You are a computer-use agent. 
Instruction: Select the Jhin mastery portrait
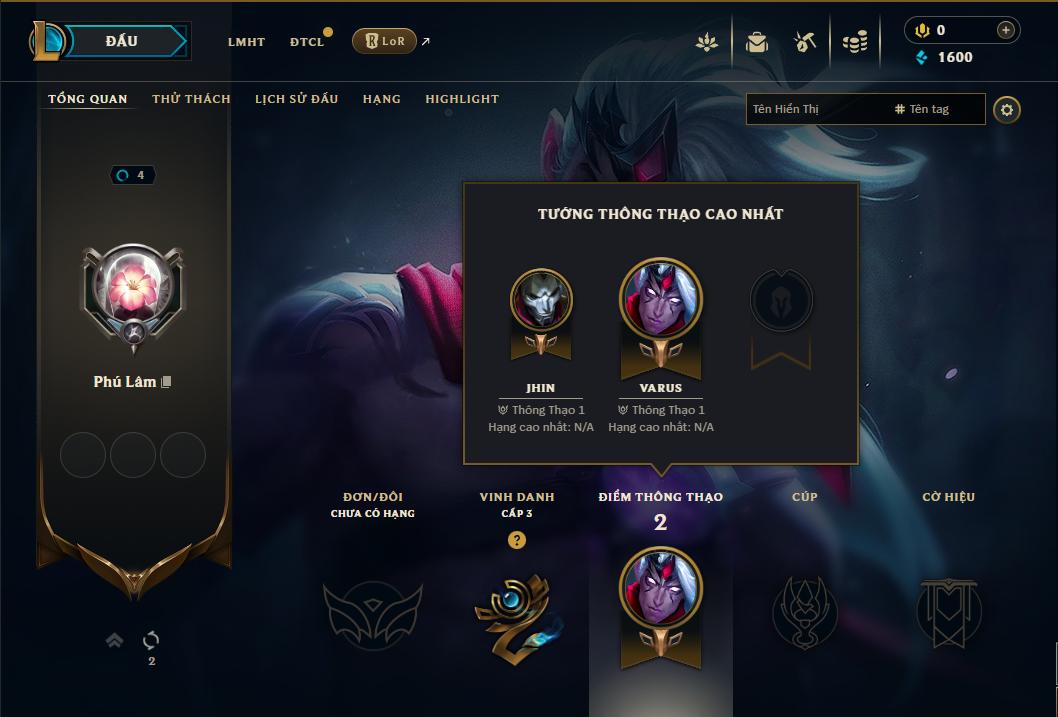click(541, 300)
